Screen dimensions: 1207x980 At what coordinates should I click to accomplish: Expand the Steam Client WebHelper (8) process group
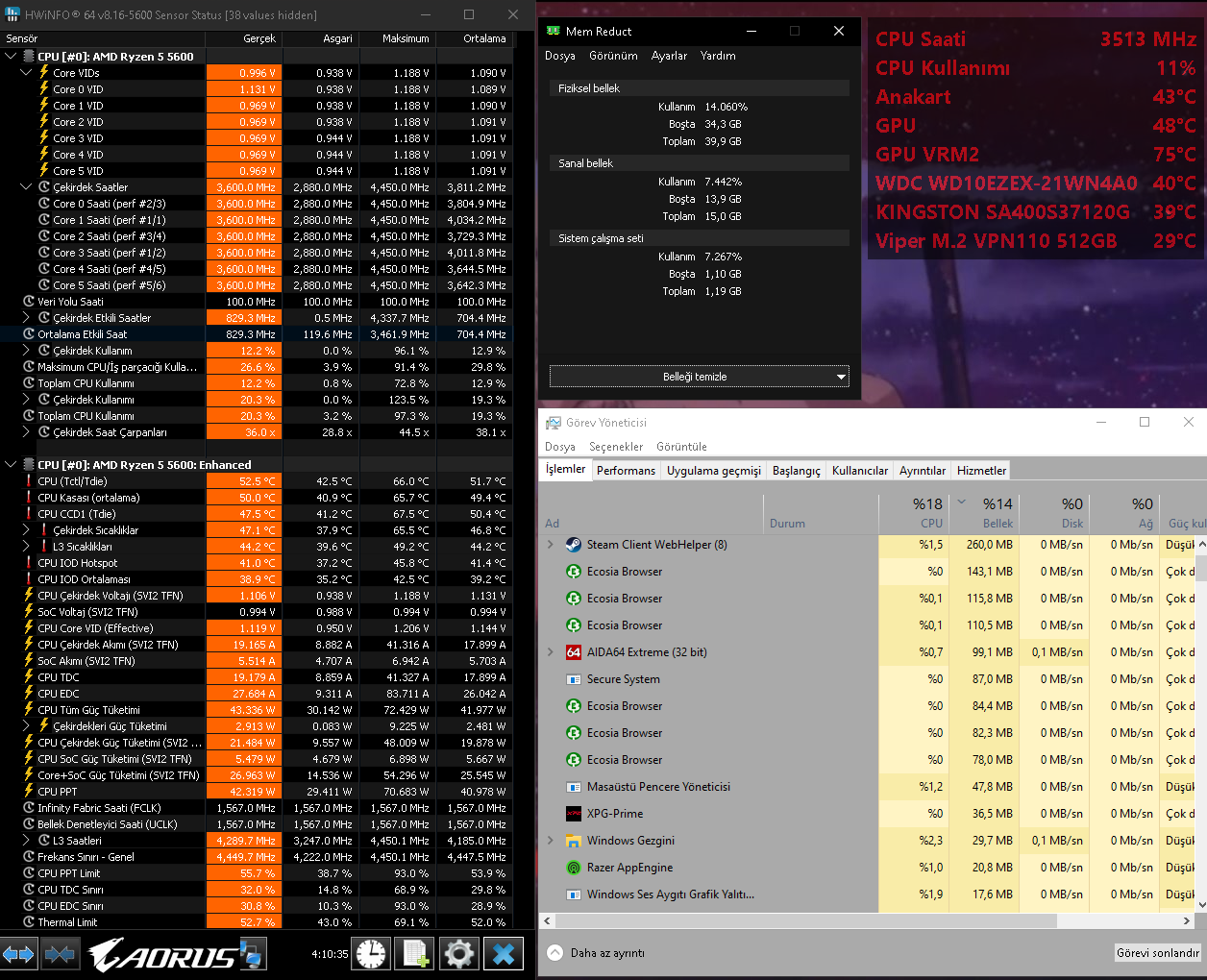click(x=551, y=545)
